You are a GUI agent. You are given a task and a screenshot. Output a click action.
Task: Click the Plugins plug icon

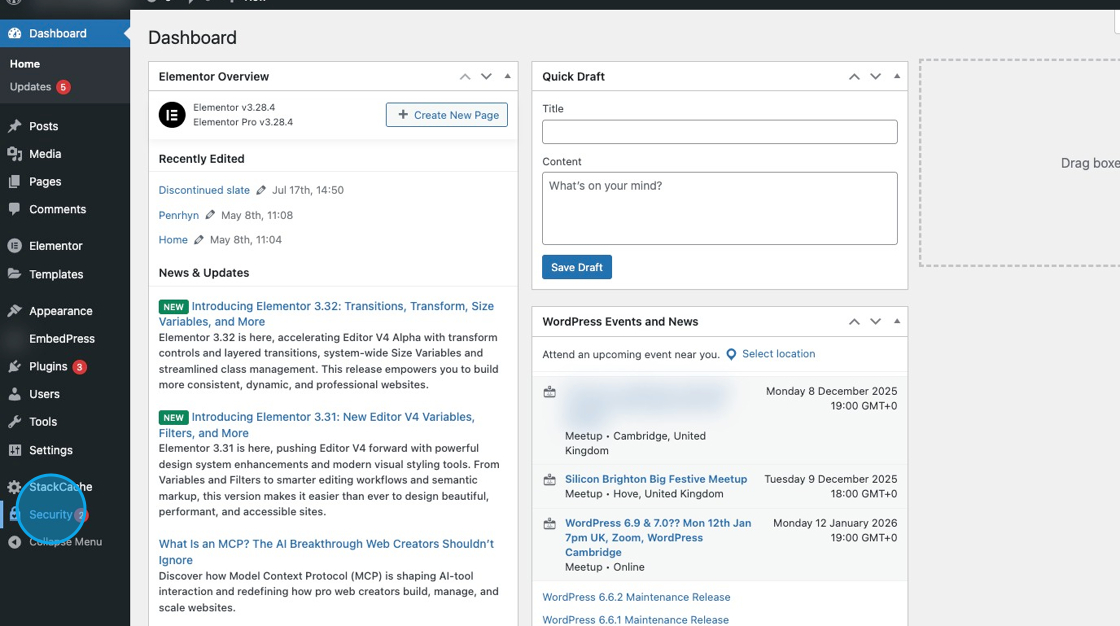pyautogui.click(x=14, y=367)
